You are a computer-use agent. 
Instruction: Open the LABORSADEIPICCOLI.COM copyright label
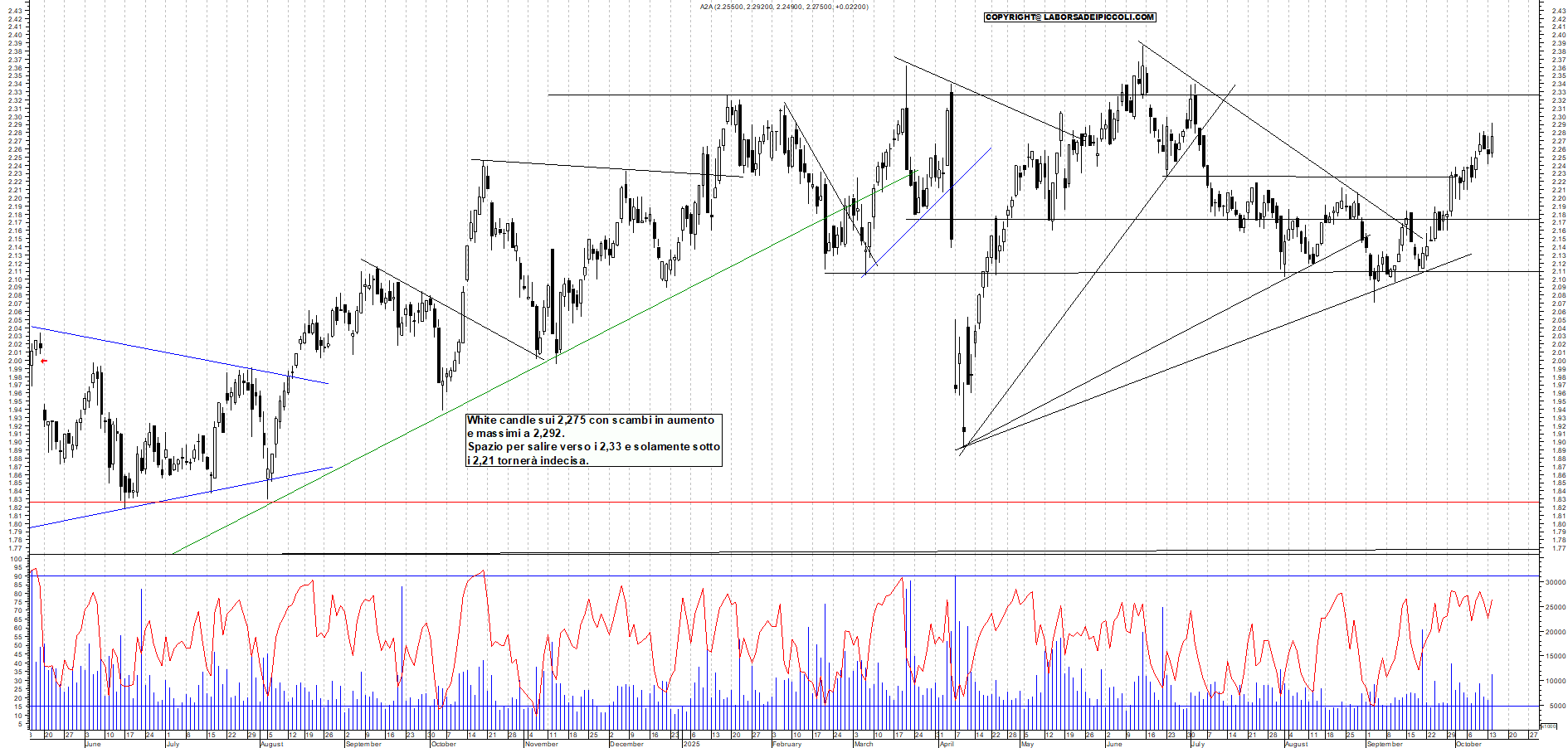tap(1069, 17)
